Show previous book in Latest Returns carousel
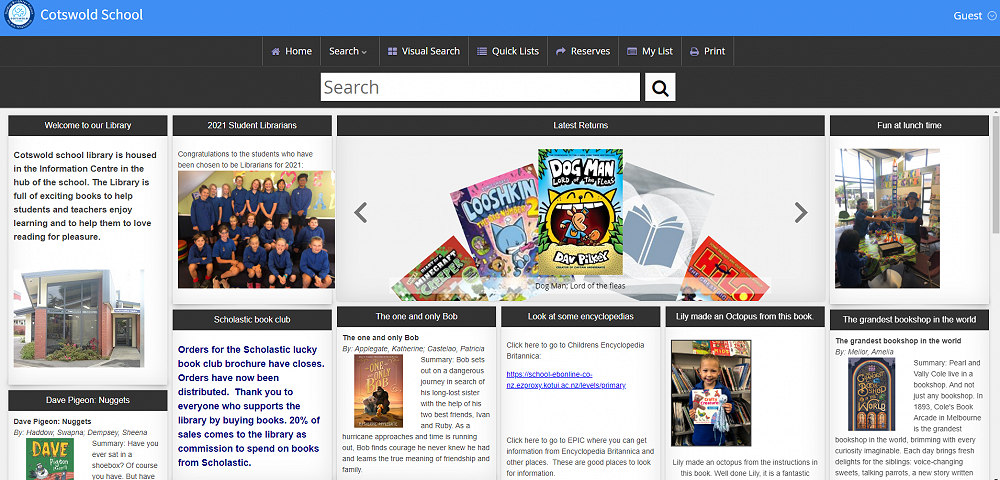The height and width of the screenshot is (480, 1000). pyautogui.click(x=361, y=212)
